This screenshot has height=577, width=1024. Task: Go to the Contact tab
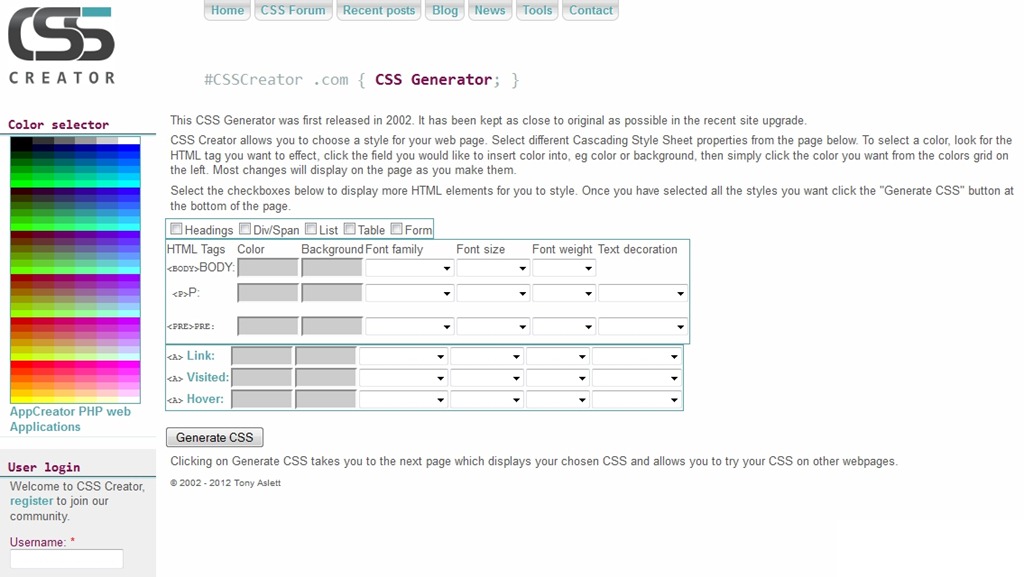pos(590,10)
